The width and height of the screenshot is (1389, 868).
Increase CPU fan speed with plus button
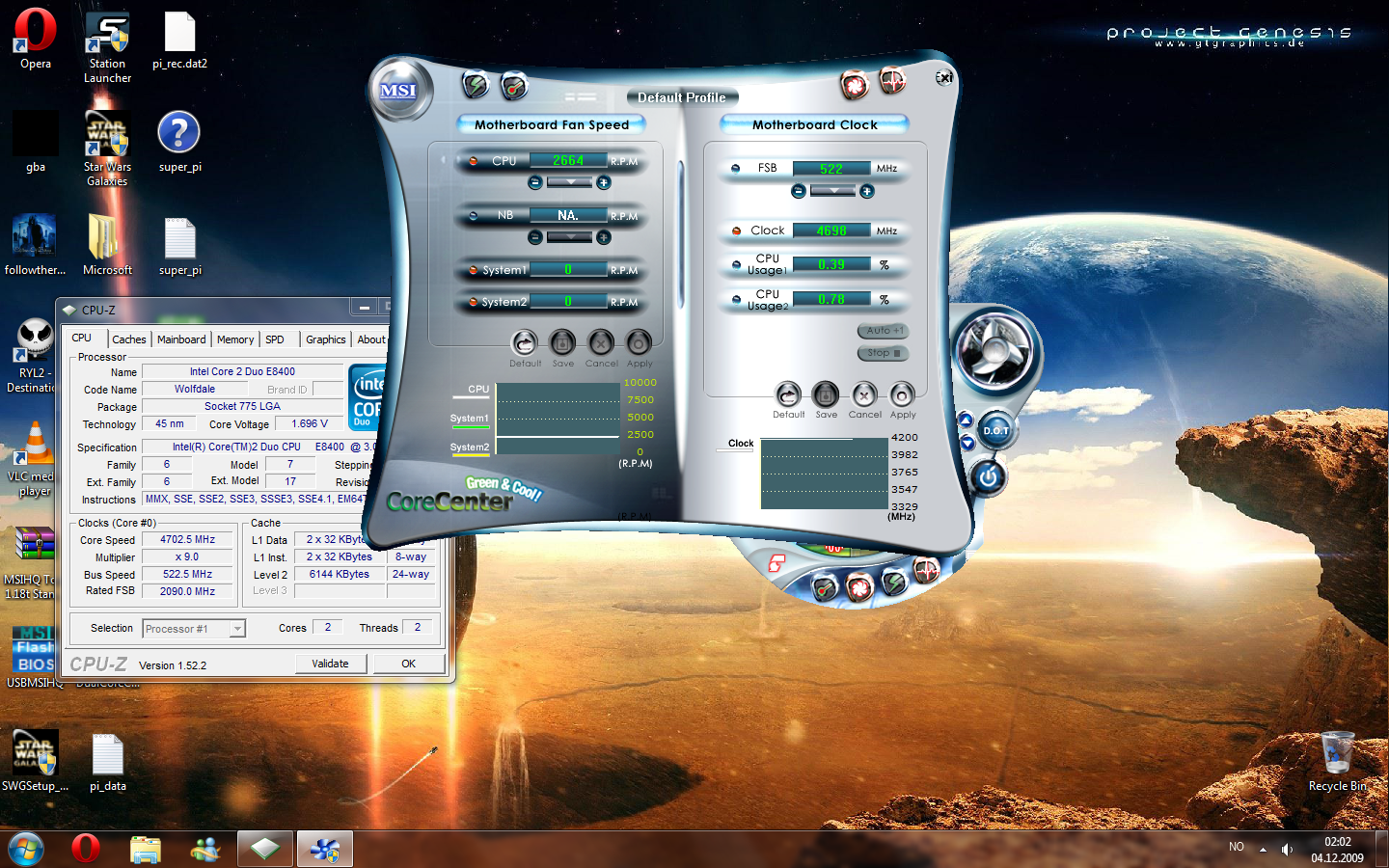(x=603, y=182)
